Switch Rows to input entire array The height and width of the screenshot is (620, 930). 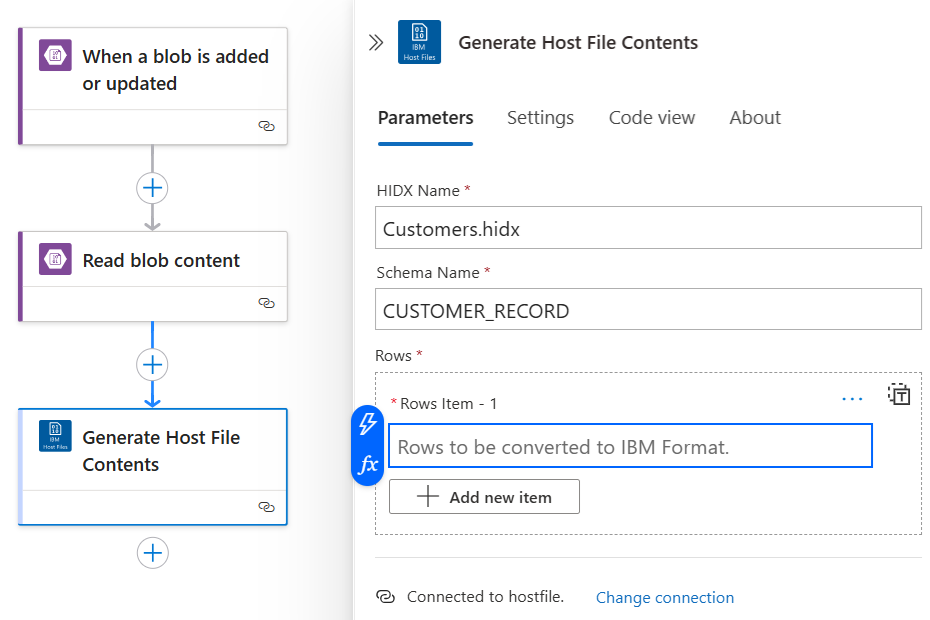[x=899, y=393]
